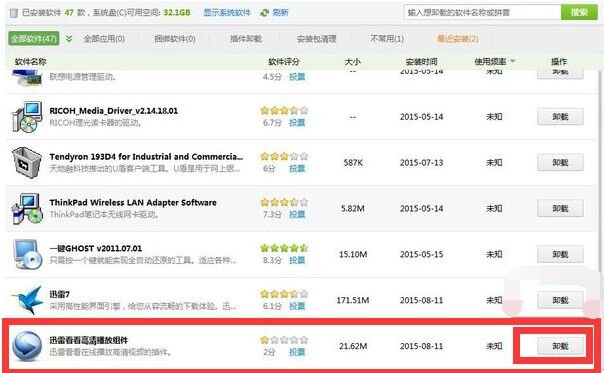Click the star rating for Tendyron 193D4

[284, 156]
